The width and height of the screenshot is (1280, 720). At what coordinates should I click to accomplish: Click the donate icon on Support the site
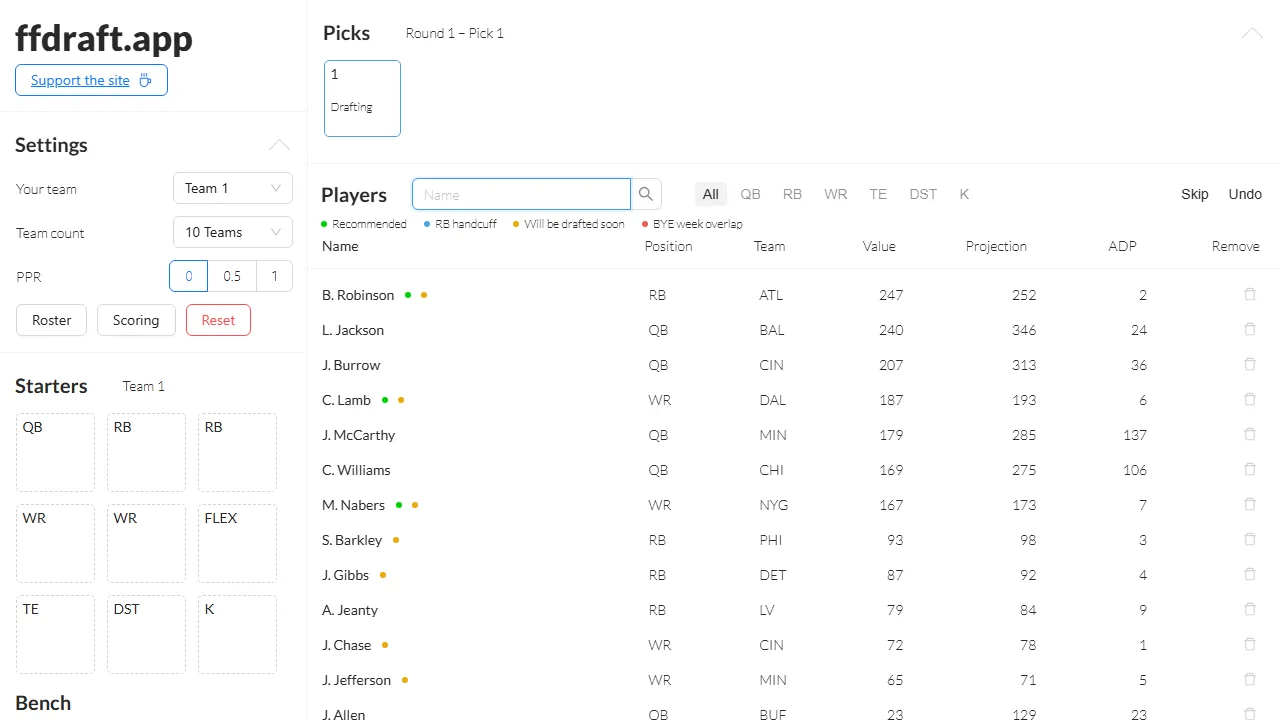point(146,80)
